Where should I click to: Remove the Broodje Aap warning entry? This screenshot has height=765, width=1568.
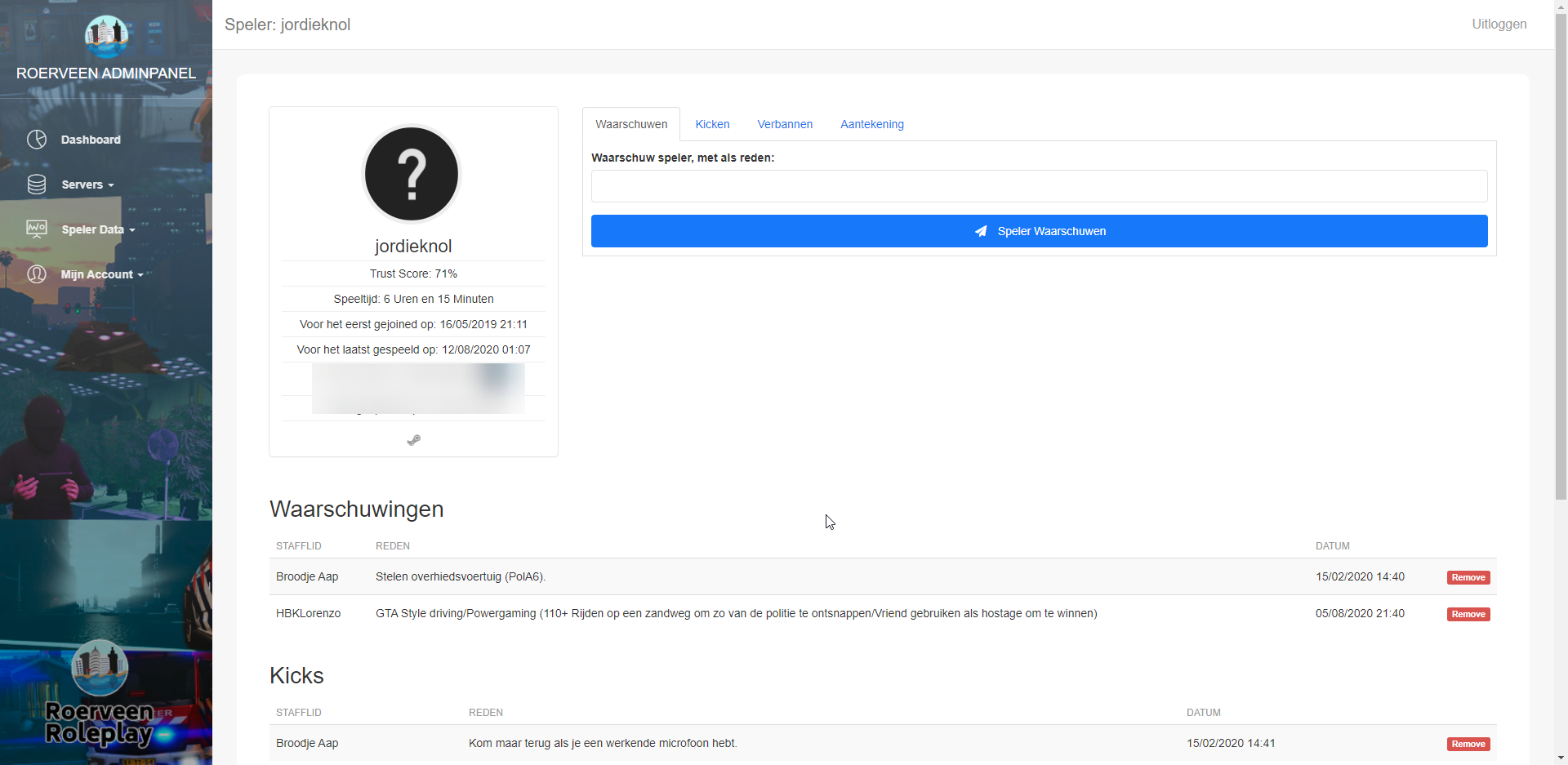pyautogui.click(x=1468, y=577)
